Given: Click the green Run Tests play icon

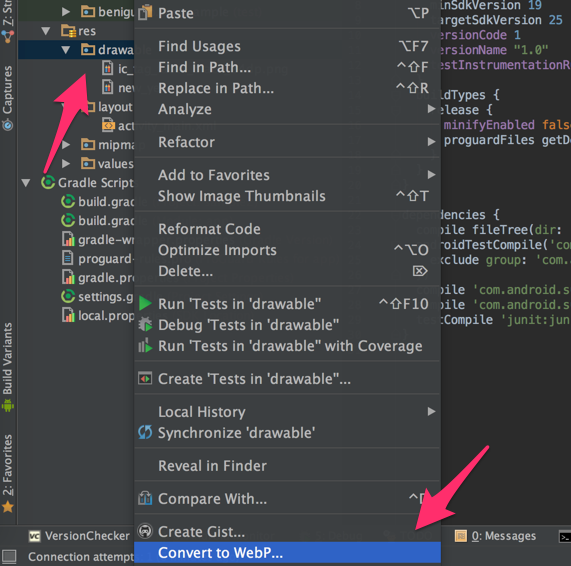Looking at the screenshot, I should point(145,303).
